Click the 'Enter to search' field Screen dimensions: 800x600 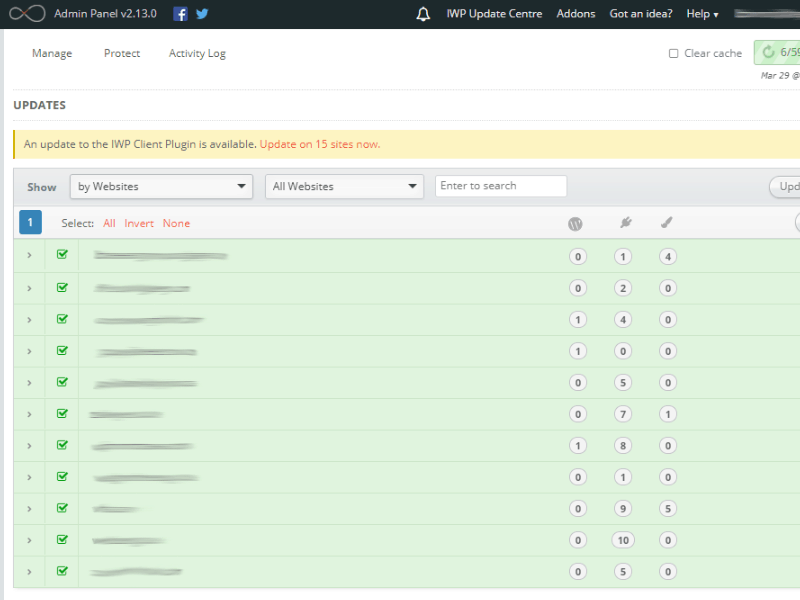(x=500, y=186)
